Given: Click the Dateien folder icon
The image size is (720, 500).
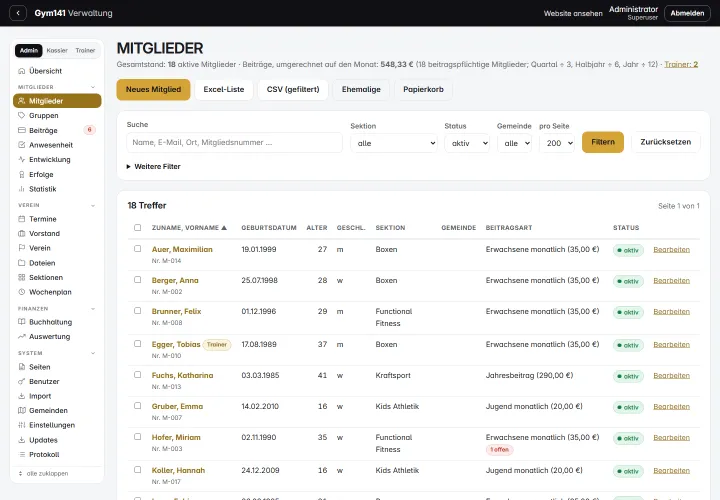Looking at the screenshot, I should tap(21, 263).
